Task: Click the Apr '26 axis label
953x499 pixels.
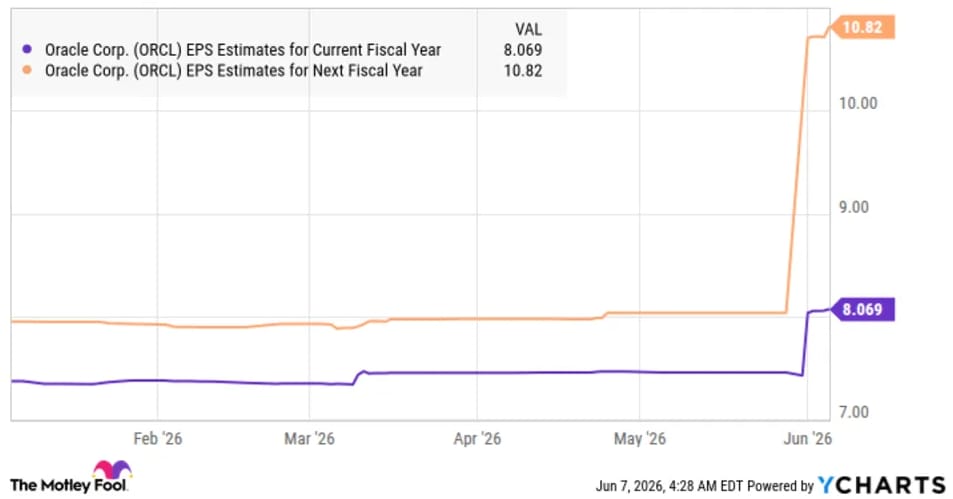Action: [477, 438]
